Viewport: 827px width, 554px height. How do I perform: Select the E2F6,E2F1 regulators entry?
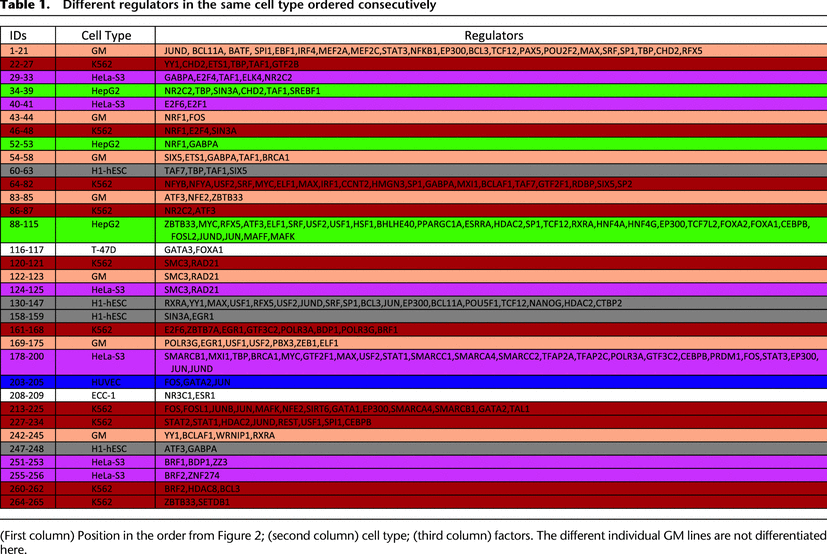(x=184, y=102)
